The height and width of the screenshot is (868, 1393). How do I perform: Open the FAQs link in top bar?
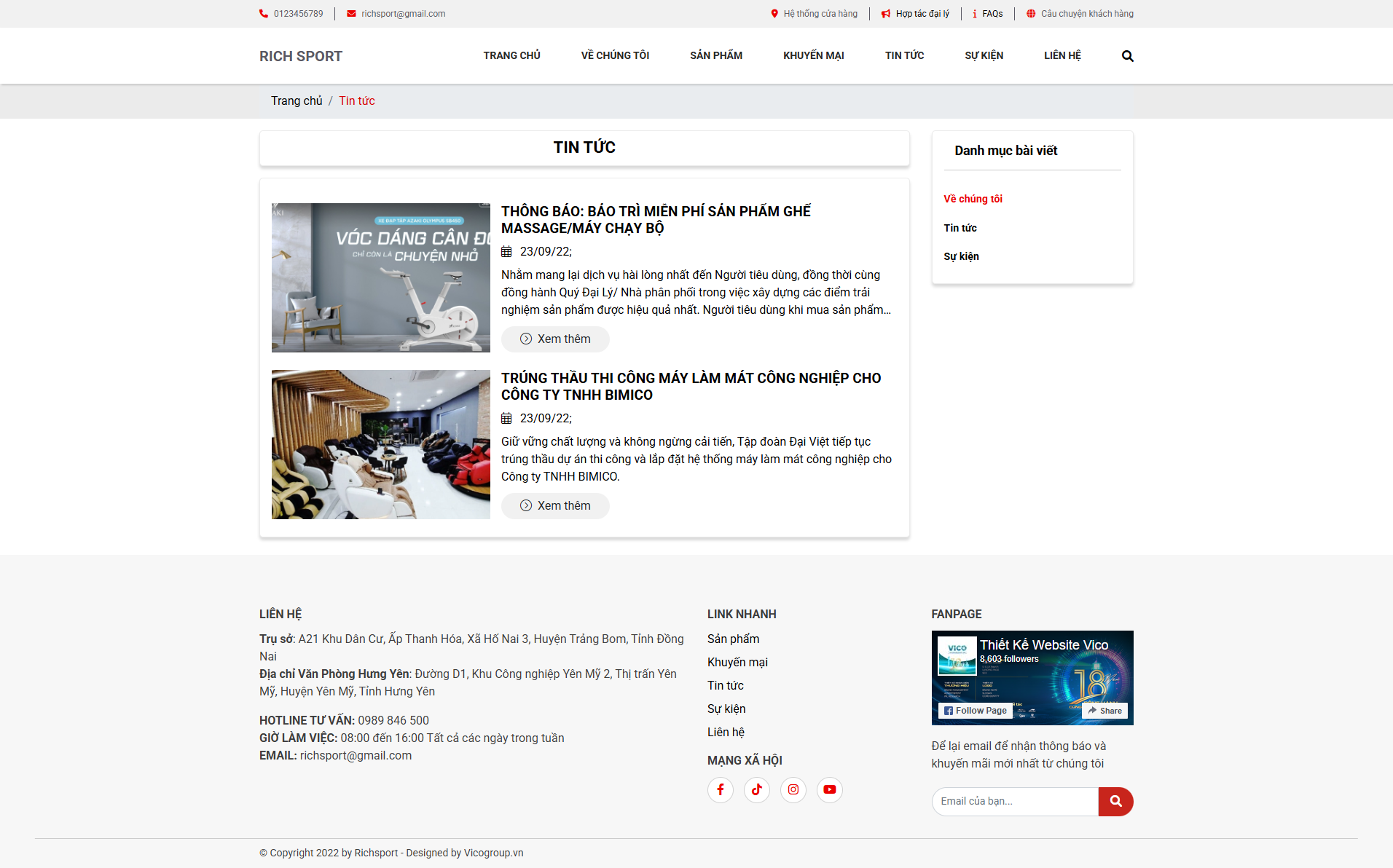pyautogui.click(x=992, y=14)
